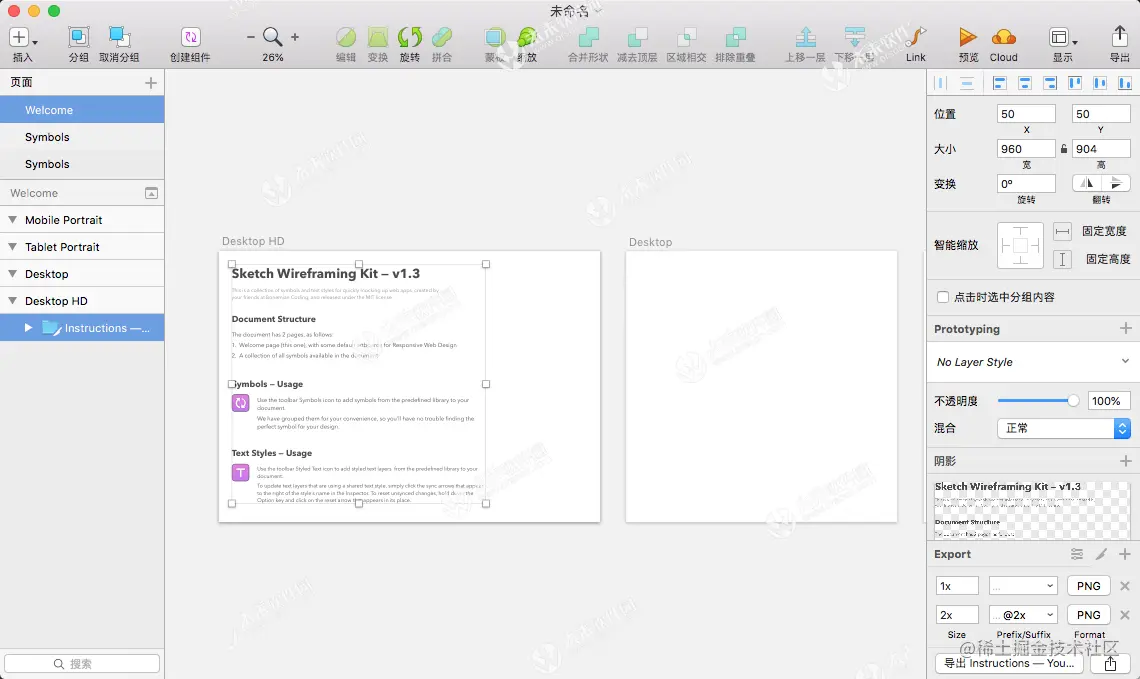Click the align top edges icon
This screenshot has width=1140, height=679.
coord(1075,84)
